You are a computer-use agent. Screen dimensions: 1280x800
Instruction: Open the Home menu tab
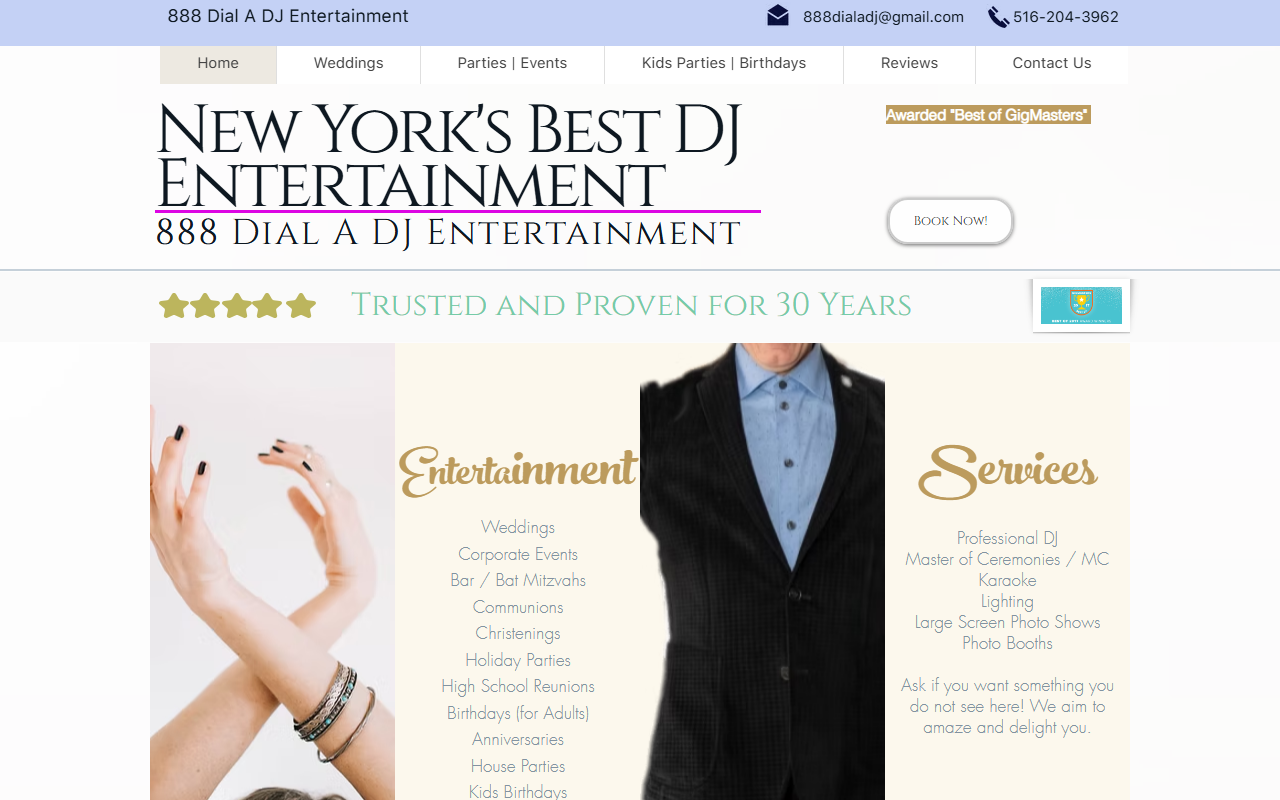(218, 63)
